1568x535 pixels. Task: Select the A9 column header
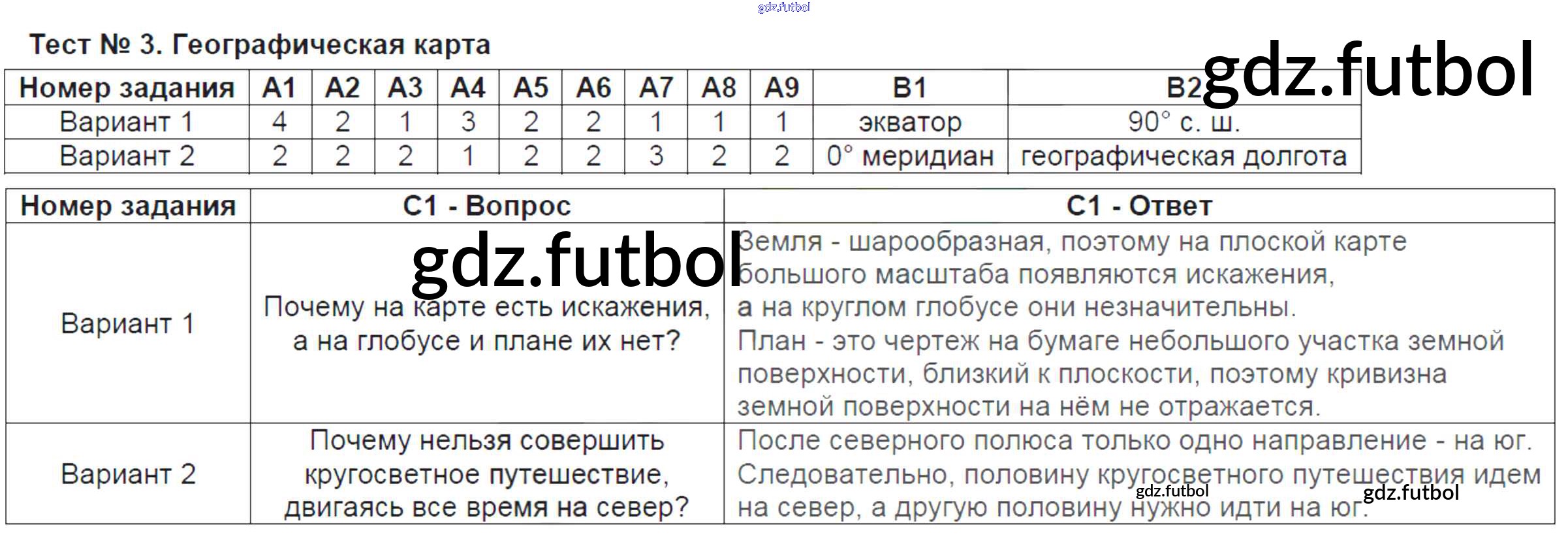(781, 88)
